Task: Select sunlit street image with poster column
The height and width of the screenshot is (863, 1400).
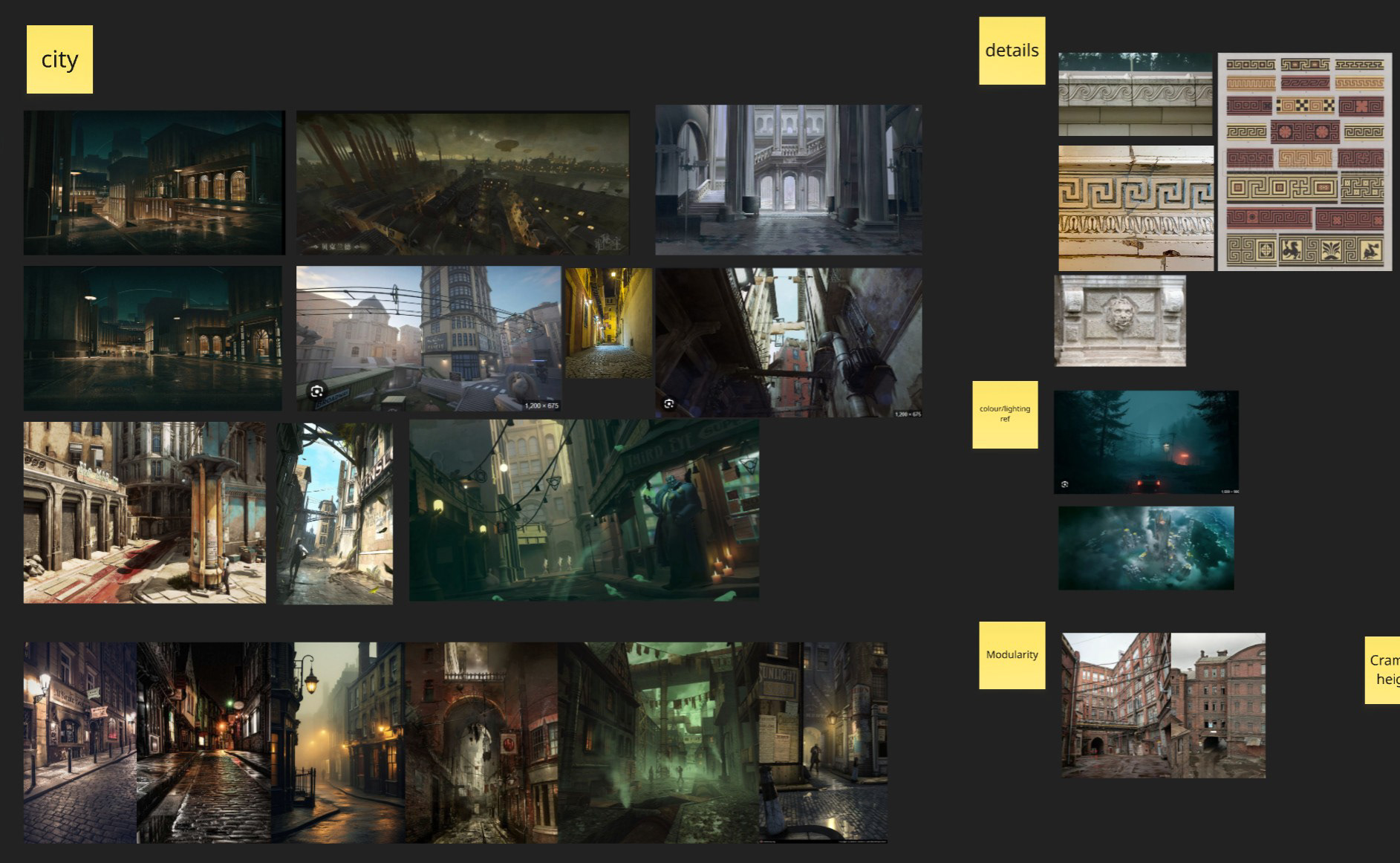Action: pyautogui.click(x=145, y=512)
